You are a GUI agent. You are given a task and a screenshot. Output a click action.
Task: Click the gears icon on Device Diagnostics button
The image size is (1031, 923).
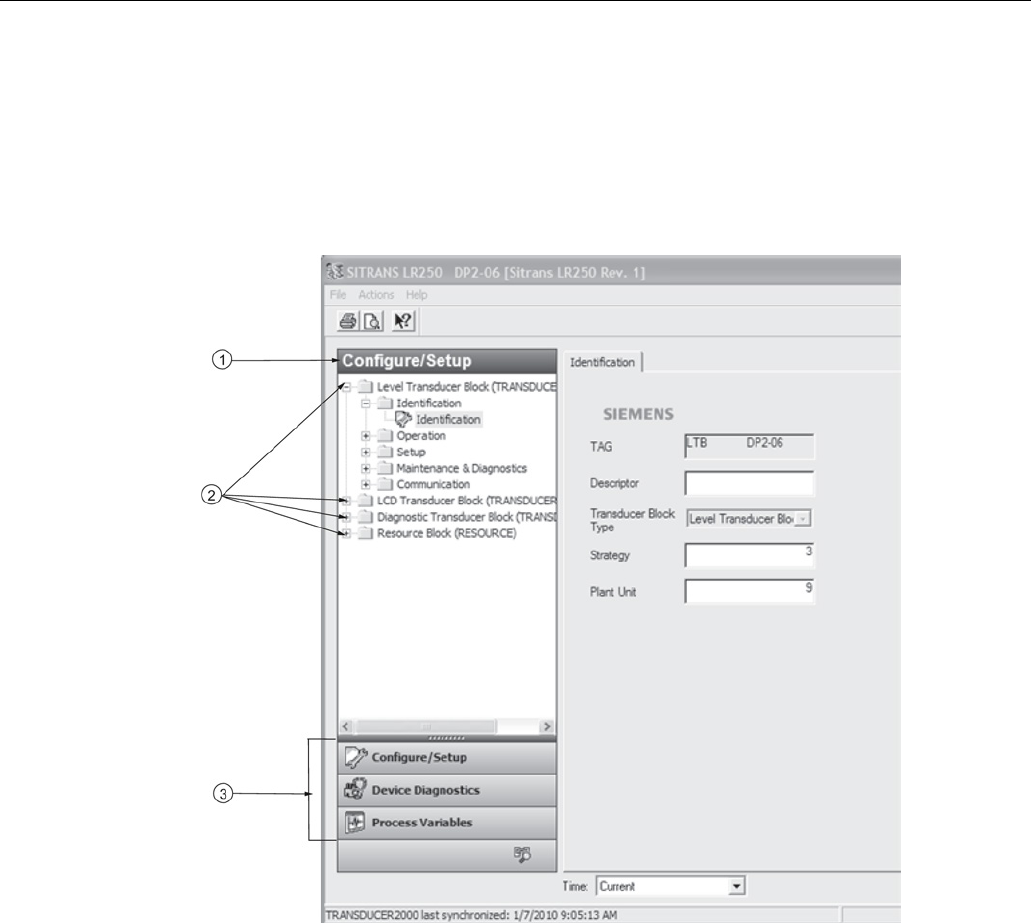[355, 789]
